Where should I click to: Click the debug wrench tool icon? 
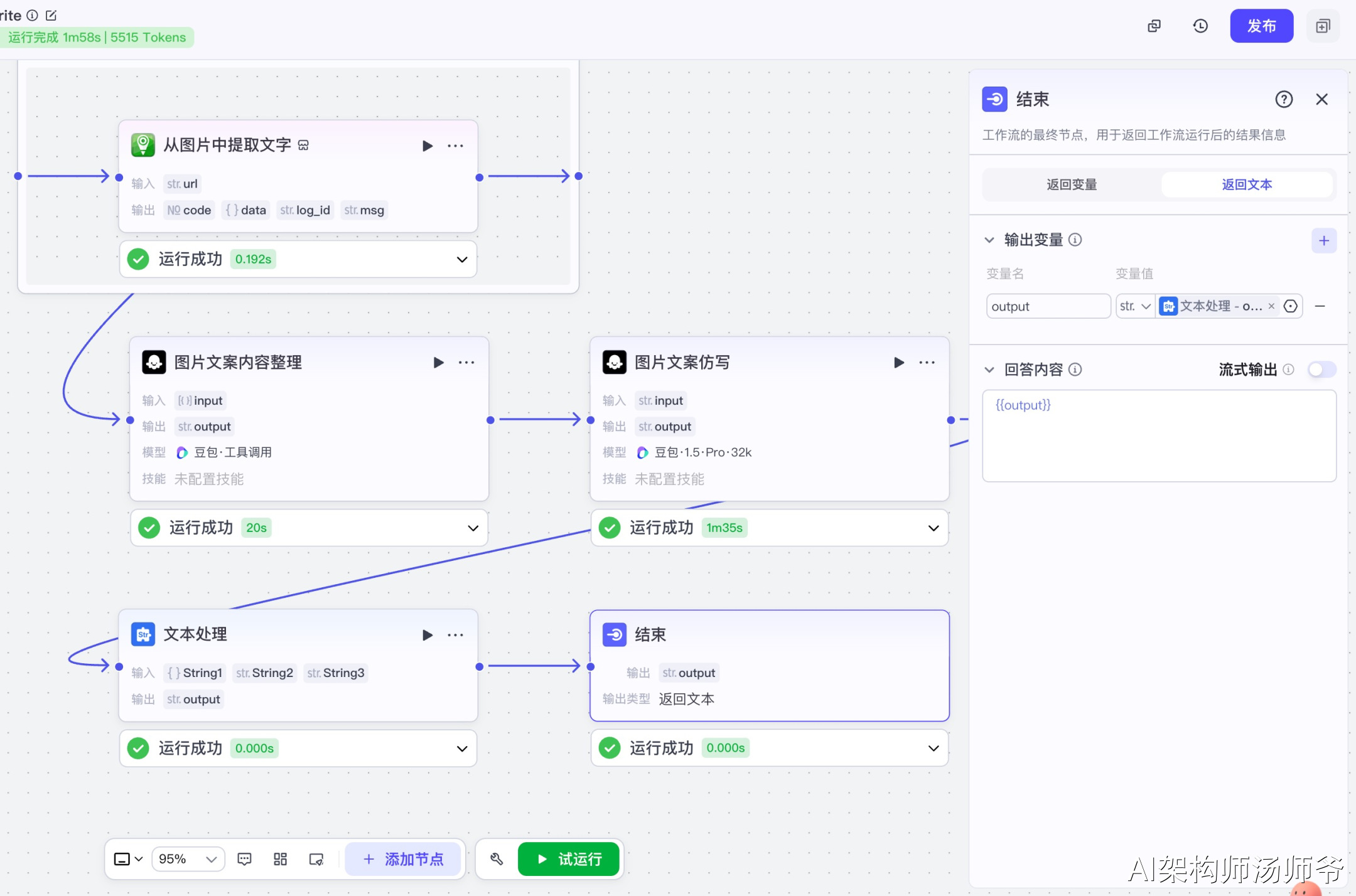[497, 859]
